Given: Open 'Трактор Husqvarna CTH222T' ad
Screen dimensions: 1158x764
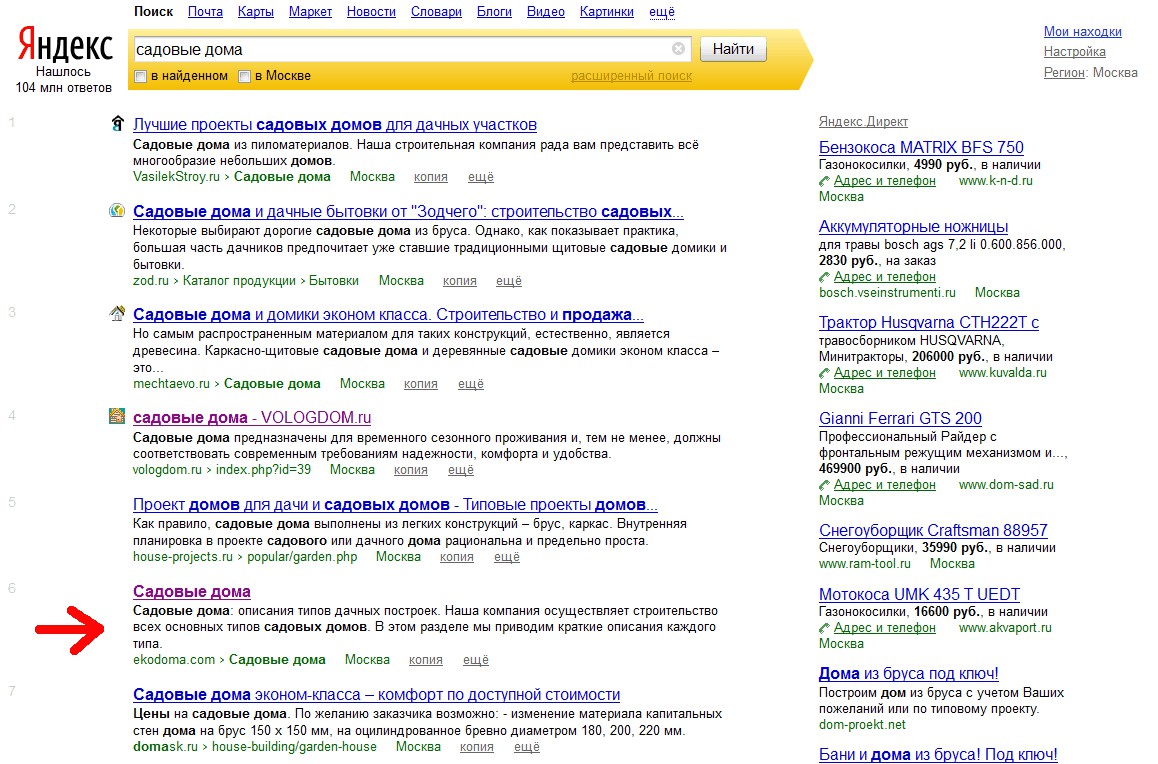Looking at the screenshot, I should [x=928, y=323].
